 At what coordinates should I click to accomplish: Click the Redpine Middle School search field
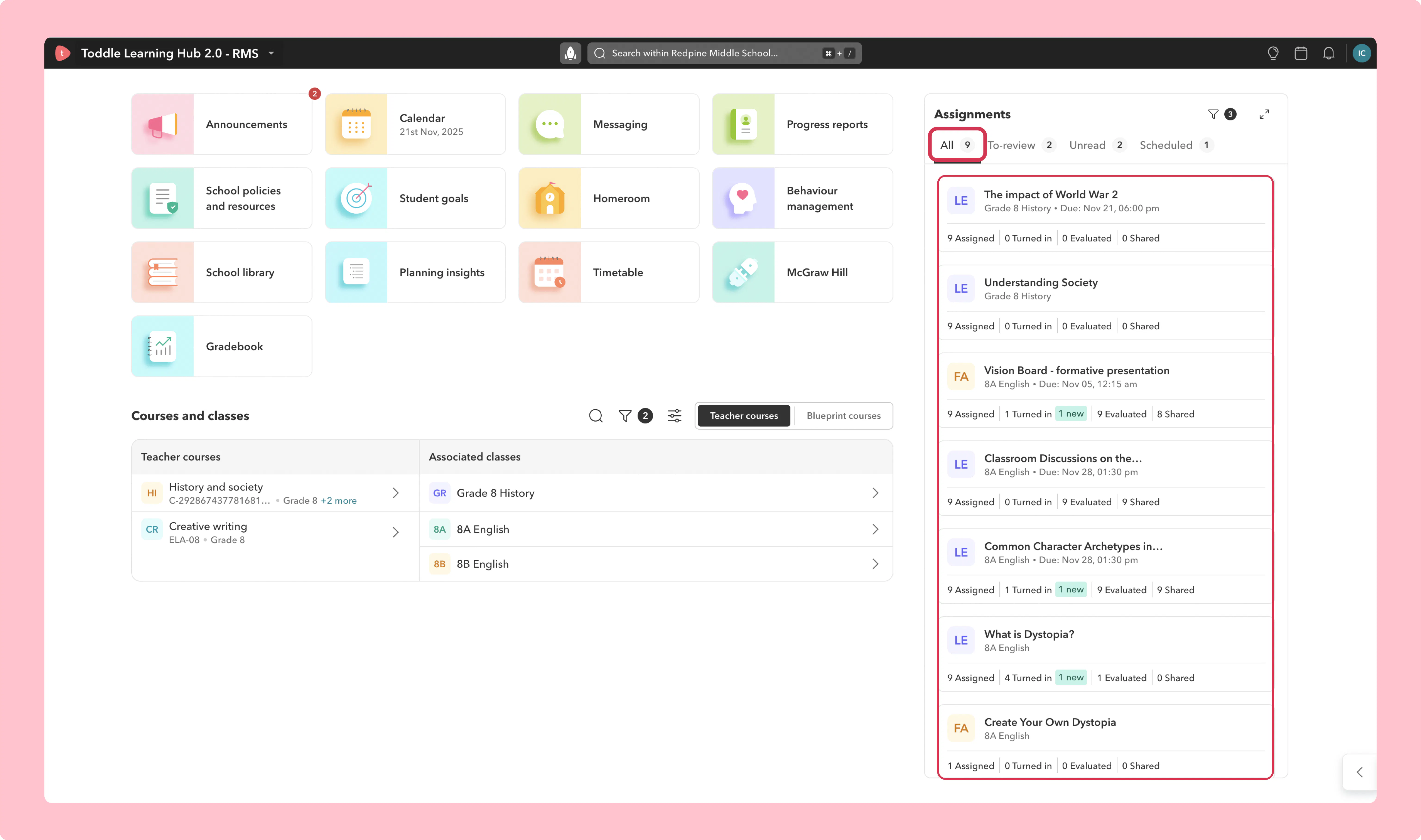[x=724, y=53]
